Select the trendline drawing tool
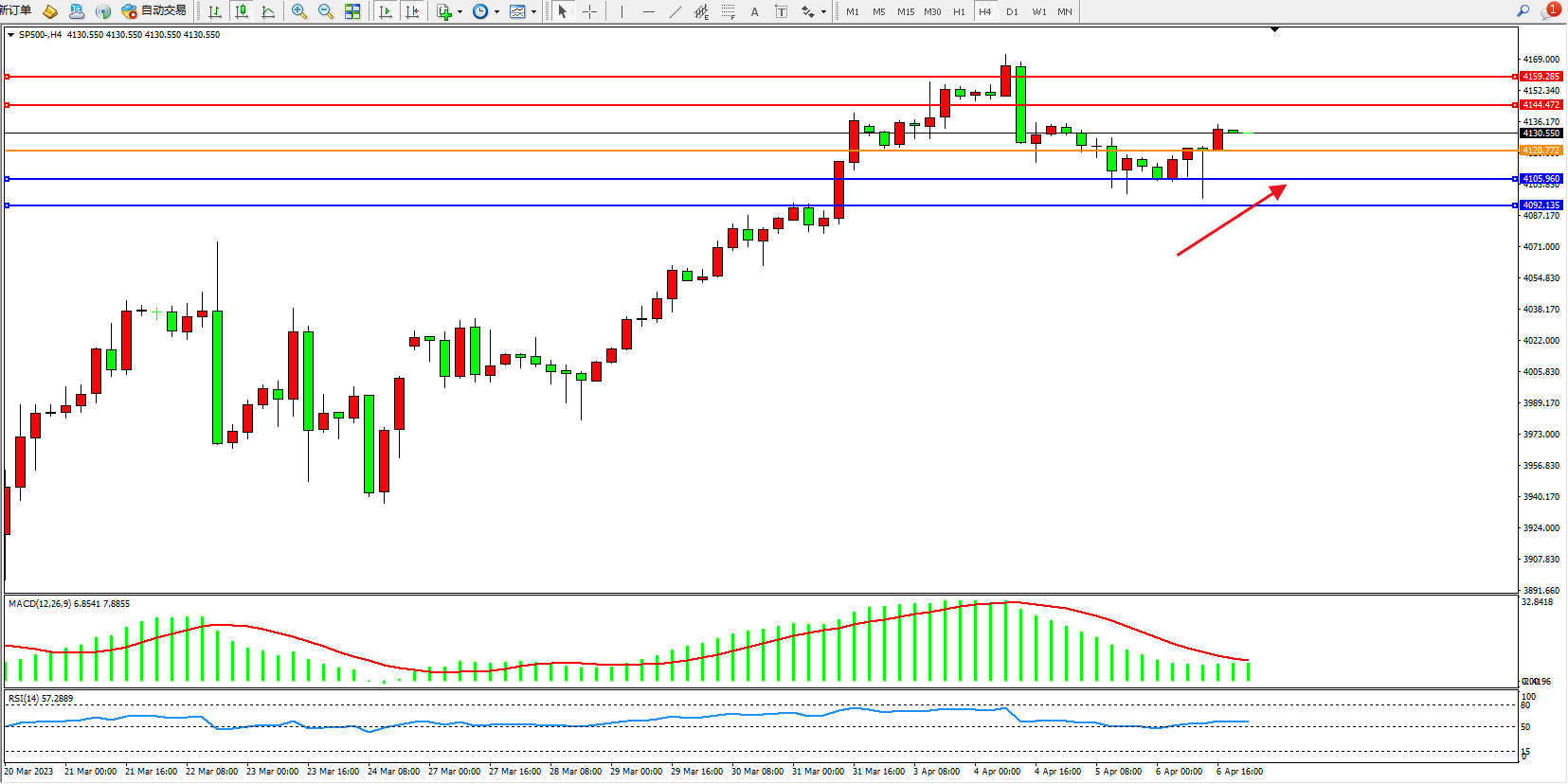The image size is (1568, 784). [675, 11]
